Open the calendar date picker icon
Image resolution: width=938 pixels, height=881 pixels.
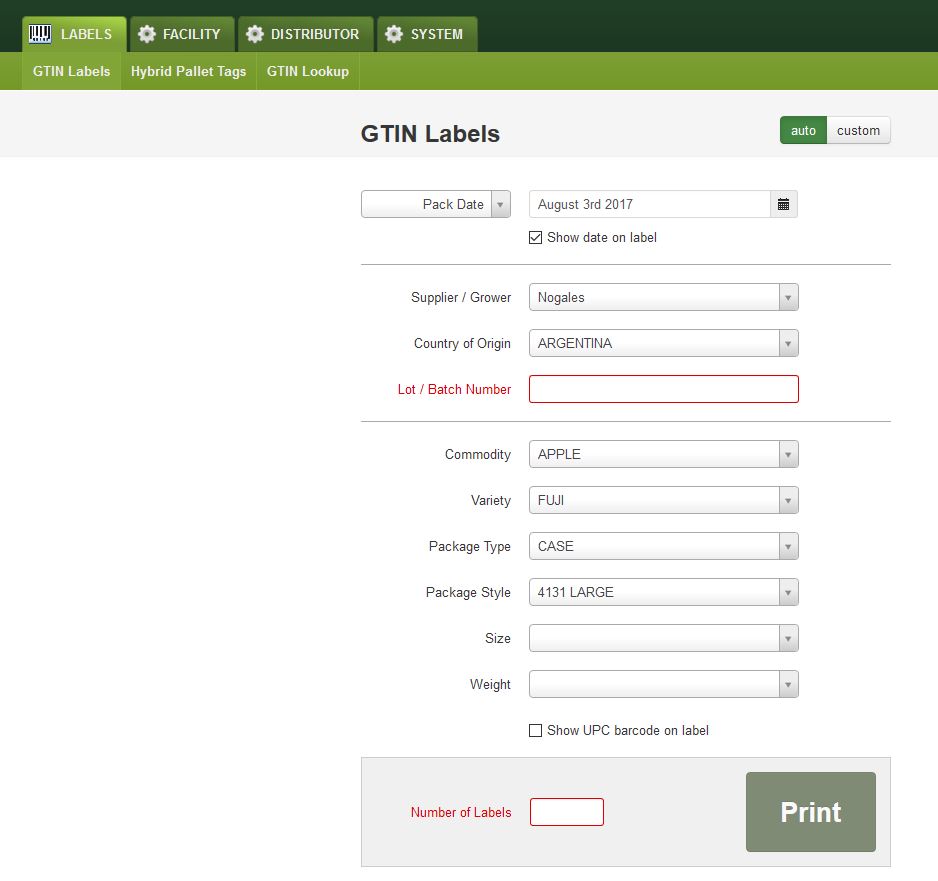point(783,205)
